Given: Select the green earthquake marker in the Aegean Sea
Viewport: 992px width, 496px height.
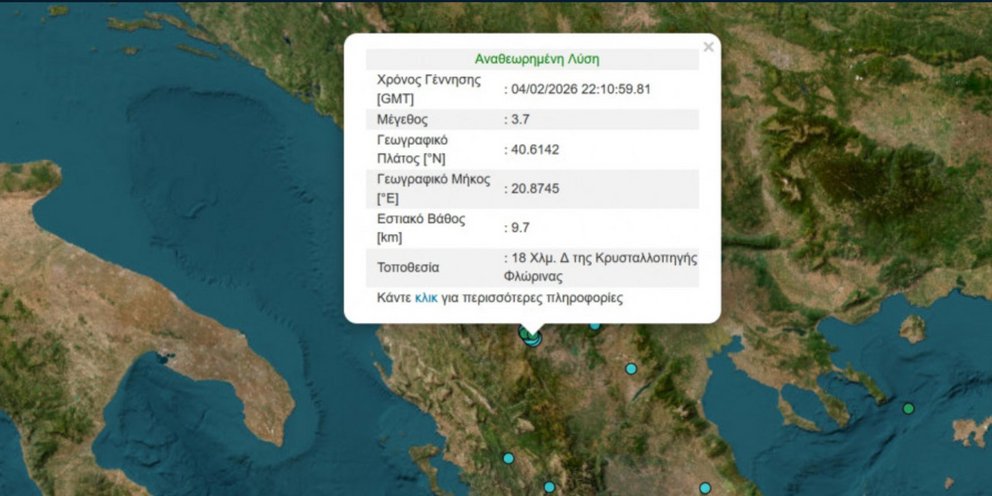Looking at the screenshot, I should coord(908,408).
